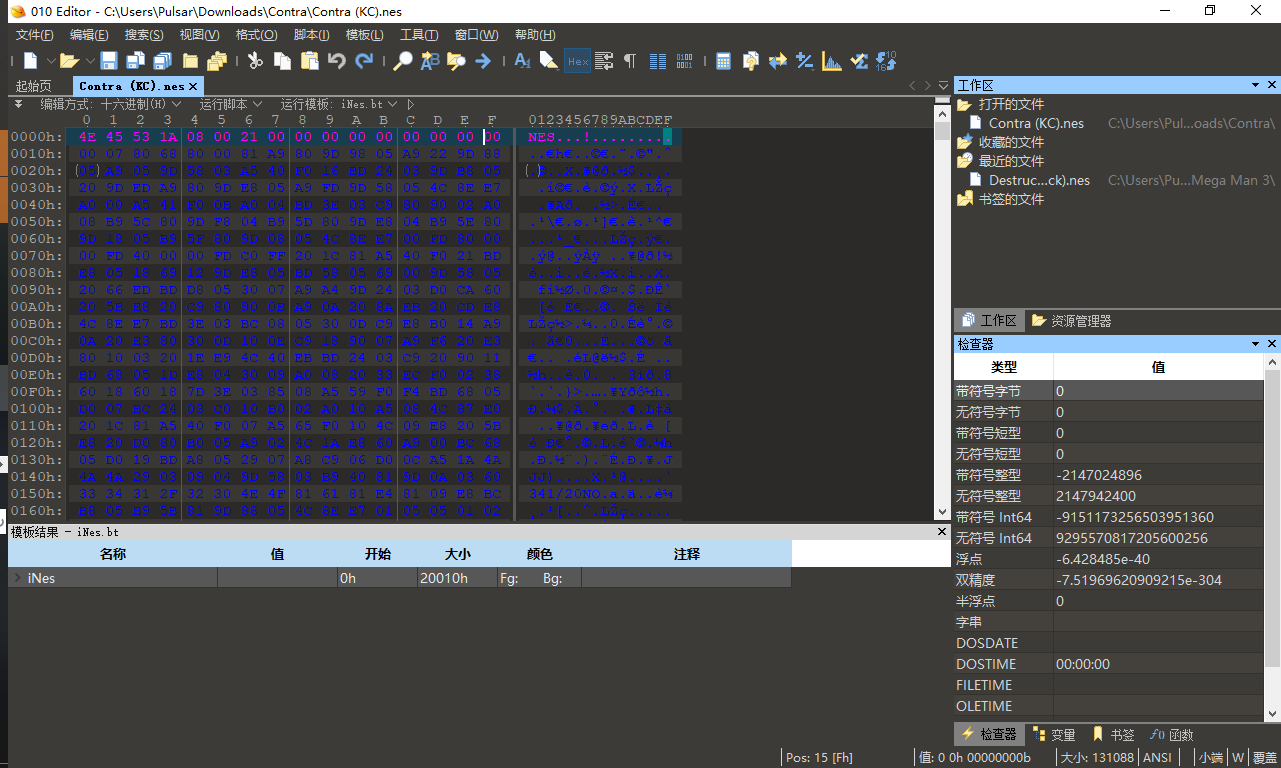This screenshot has width=1281, height=768.
Task: Toggle the Hex edit mode button
Action: click(x=577, y=61)
